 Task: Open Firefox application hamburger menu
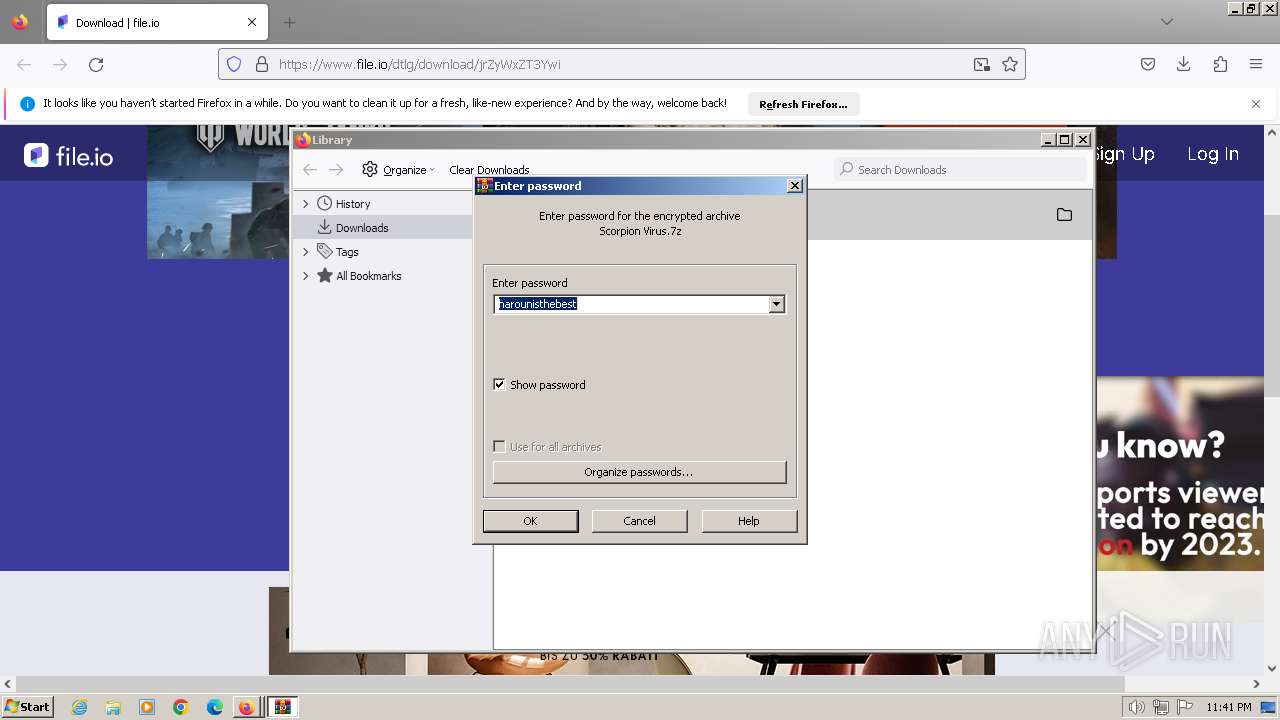tap(1256, 64)
